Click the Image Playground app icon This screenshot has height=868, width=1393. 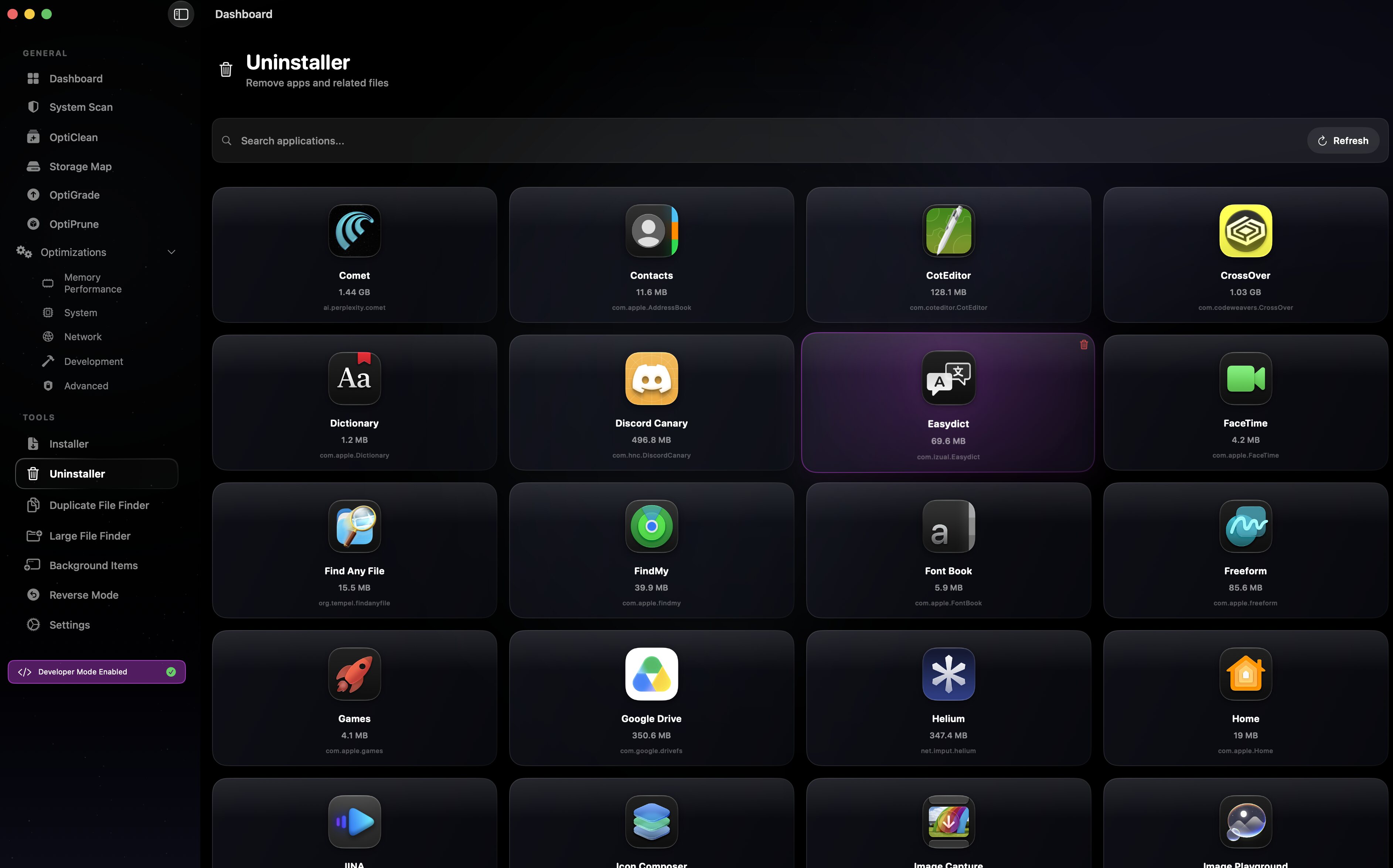(x=1245, y=821)
